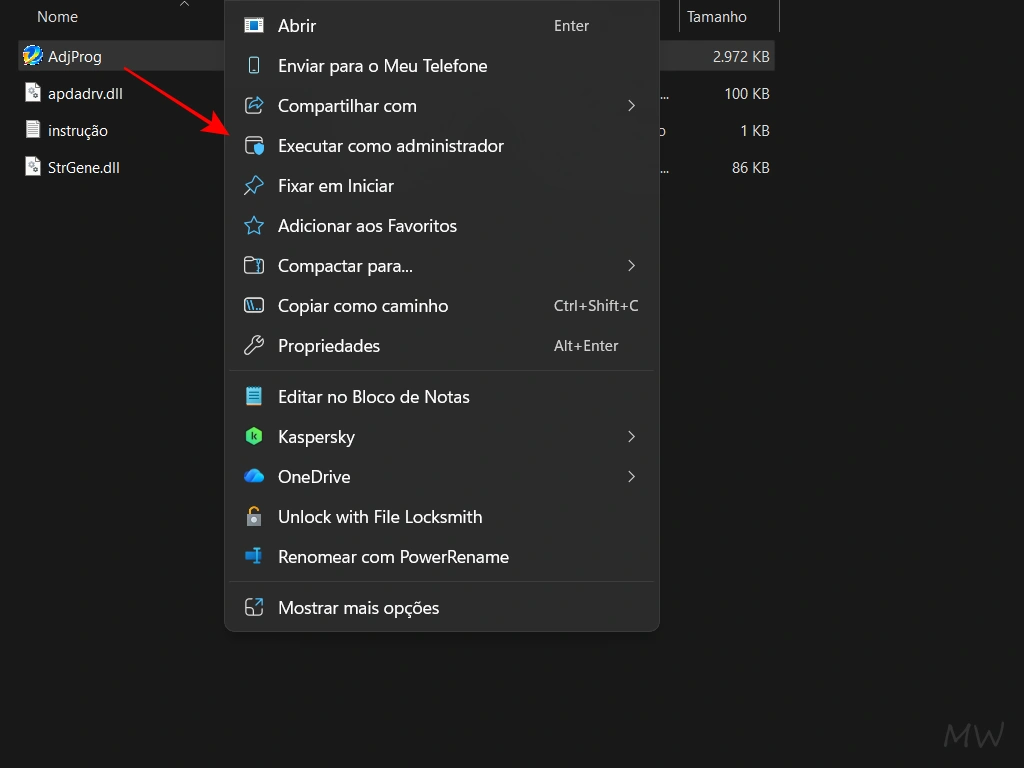Sort files by the Nome column header
1024x768 pixels.
(x=57, y=17)
